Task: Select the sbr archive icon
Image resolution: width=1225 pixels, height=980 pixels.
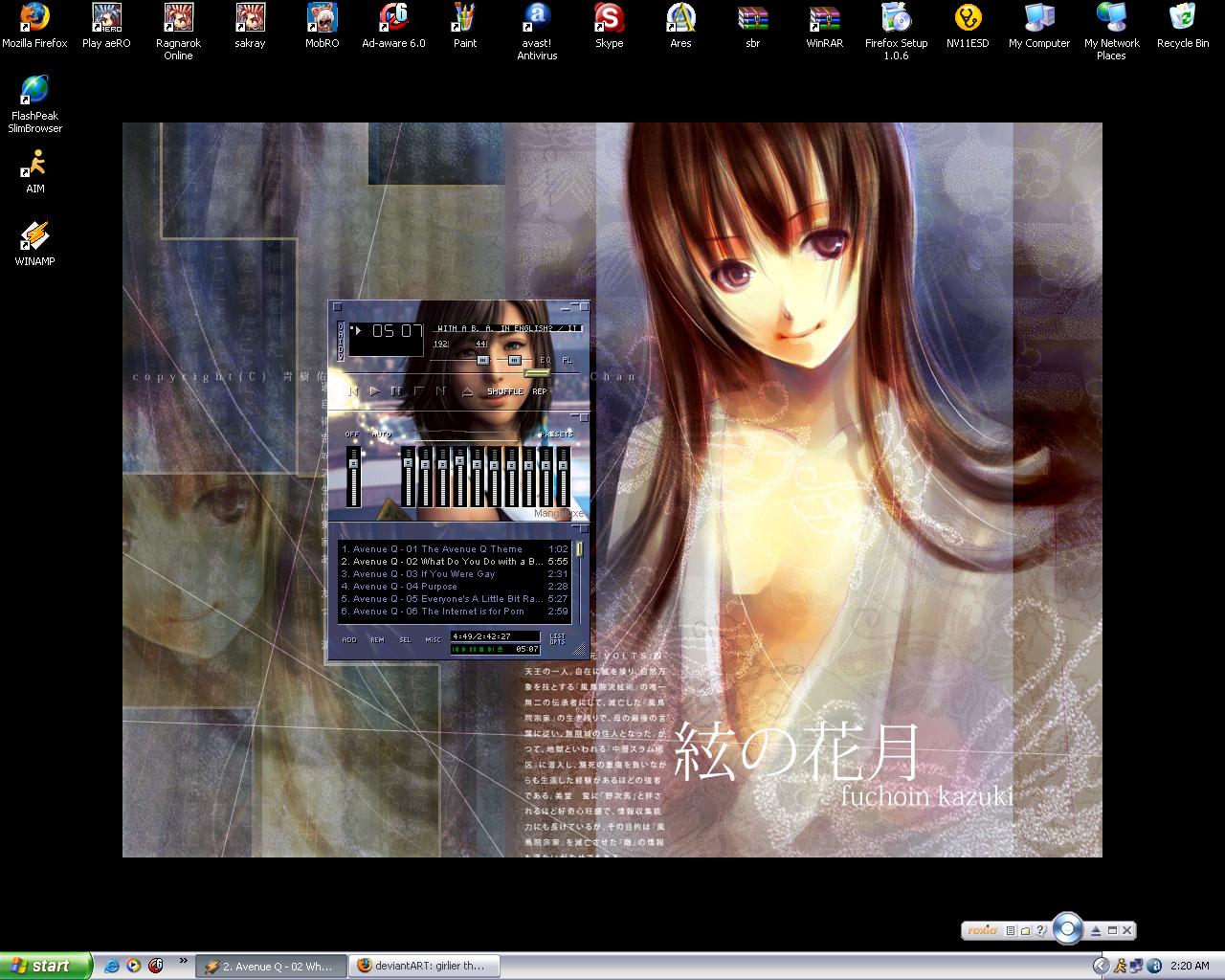Action: click(752, 26)
